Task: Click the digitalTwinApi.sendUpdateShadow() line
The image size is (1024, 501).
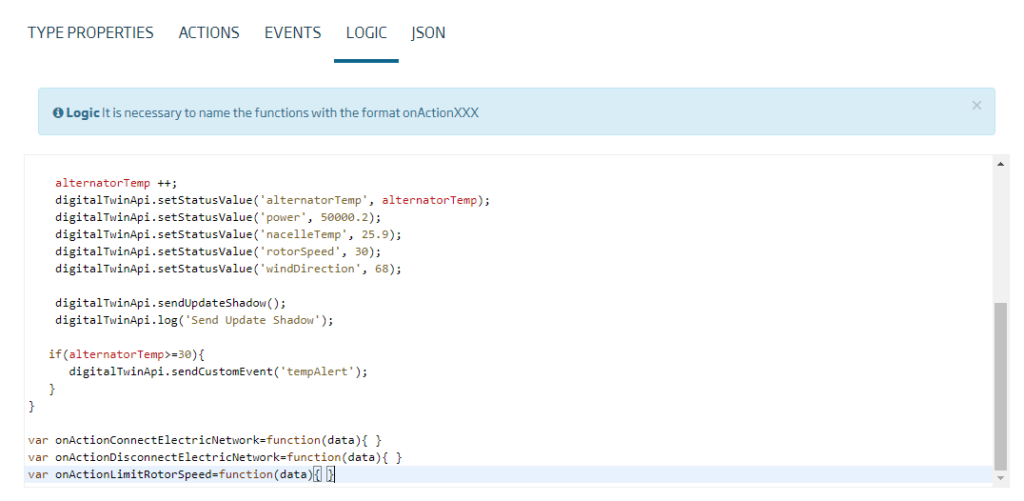Action: tap(170, 303)
